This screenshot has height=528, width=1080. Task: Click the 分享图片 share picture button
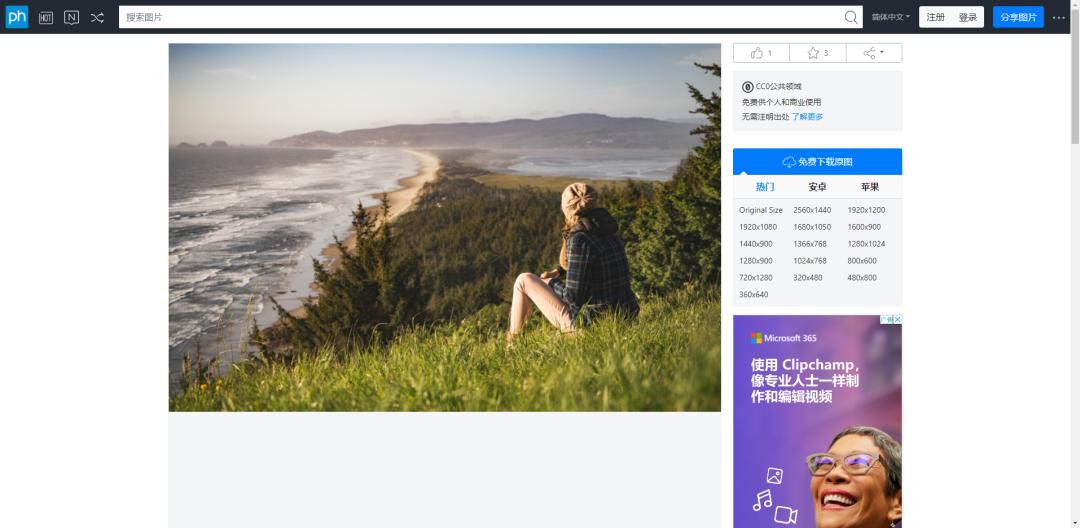[x=1018, y=17]
